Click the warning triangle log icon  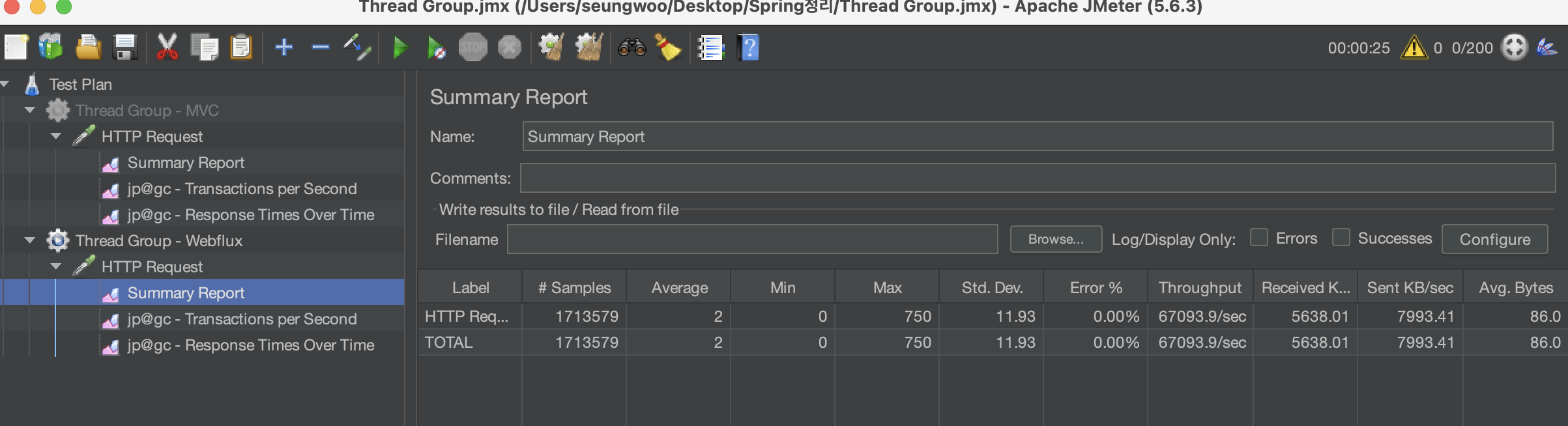click(x=1414, y=47)
